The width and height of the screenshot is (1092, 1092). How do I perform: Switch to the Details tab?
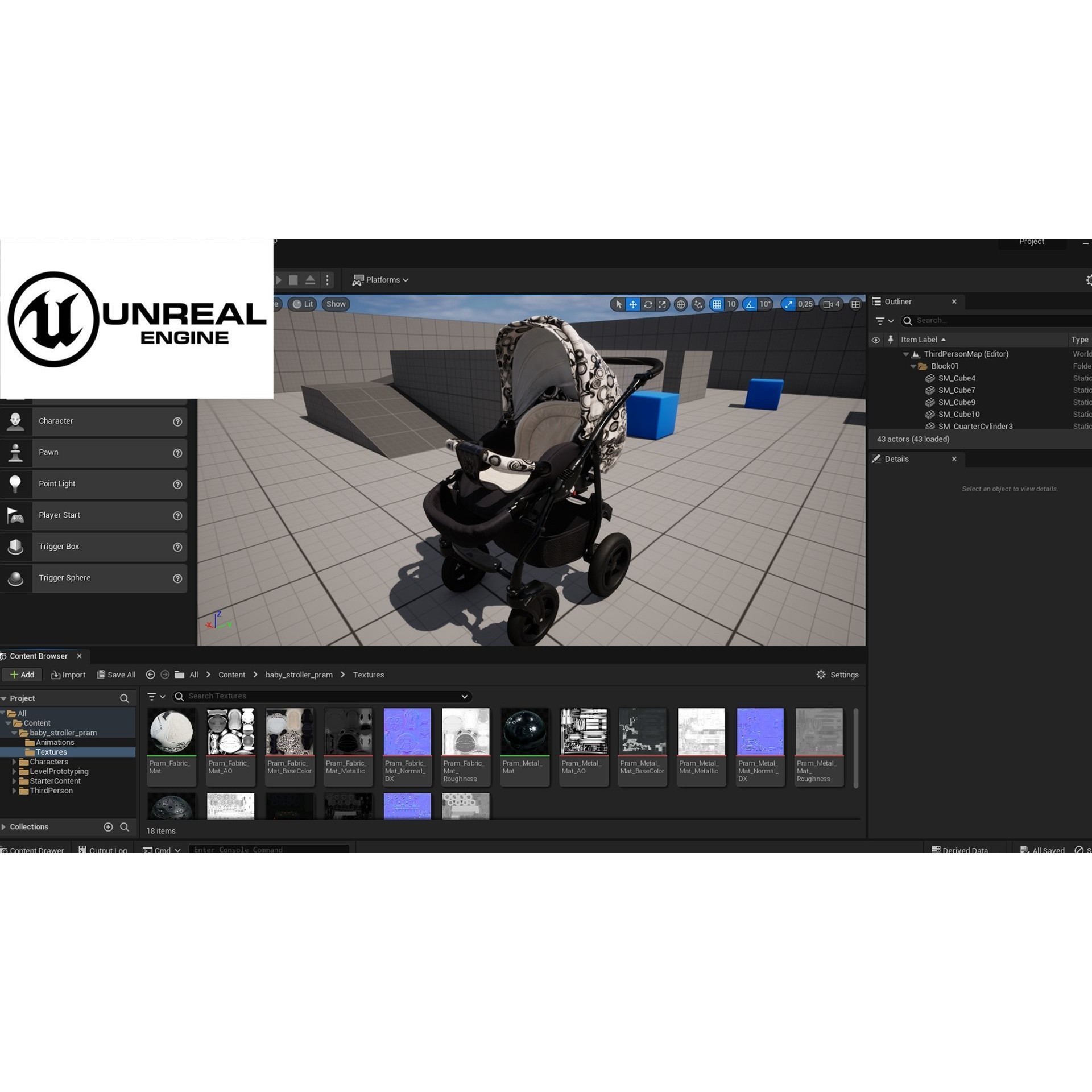pyautogui.click(x=896, y=459)
